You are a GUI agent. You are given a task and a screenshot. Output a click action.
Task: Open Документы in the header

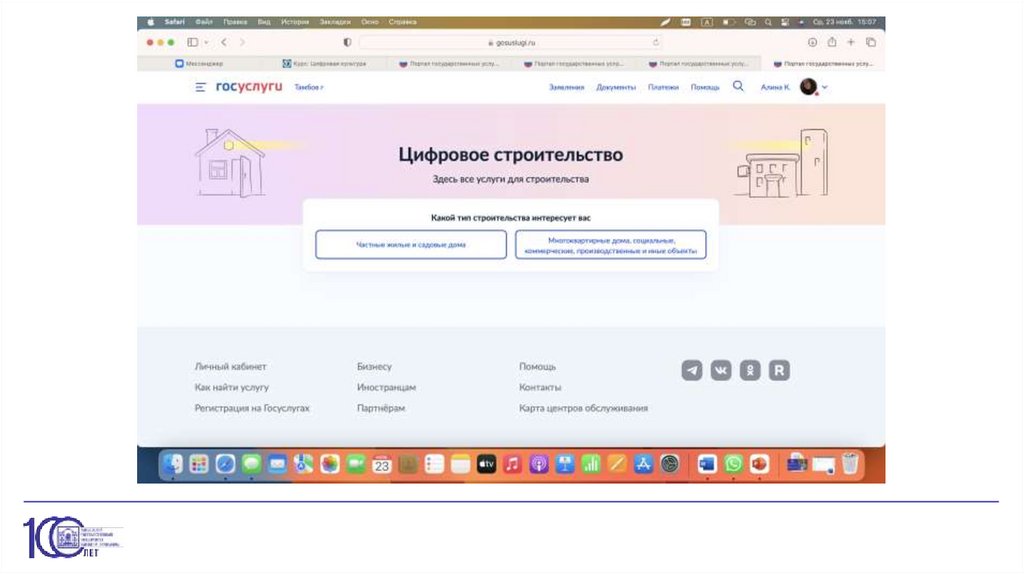(616, 87)
